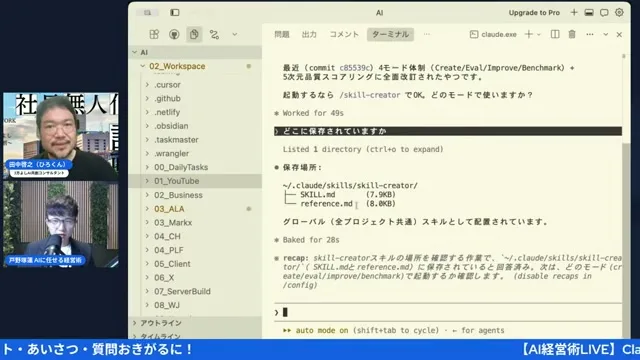Expand the 00_DailyTasks folder
The height and width of the screenshot is (360, 640).
point(195,167)
